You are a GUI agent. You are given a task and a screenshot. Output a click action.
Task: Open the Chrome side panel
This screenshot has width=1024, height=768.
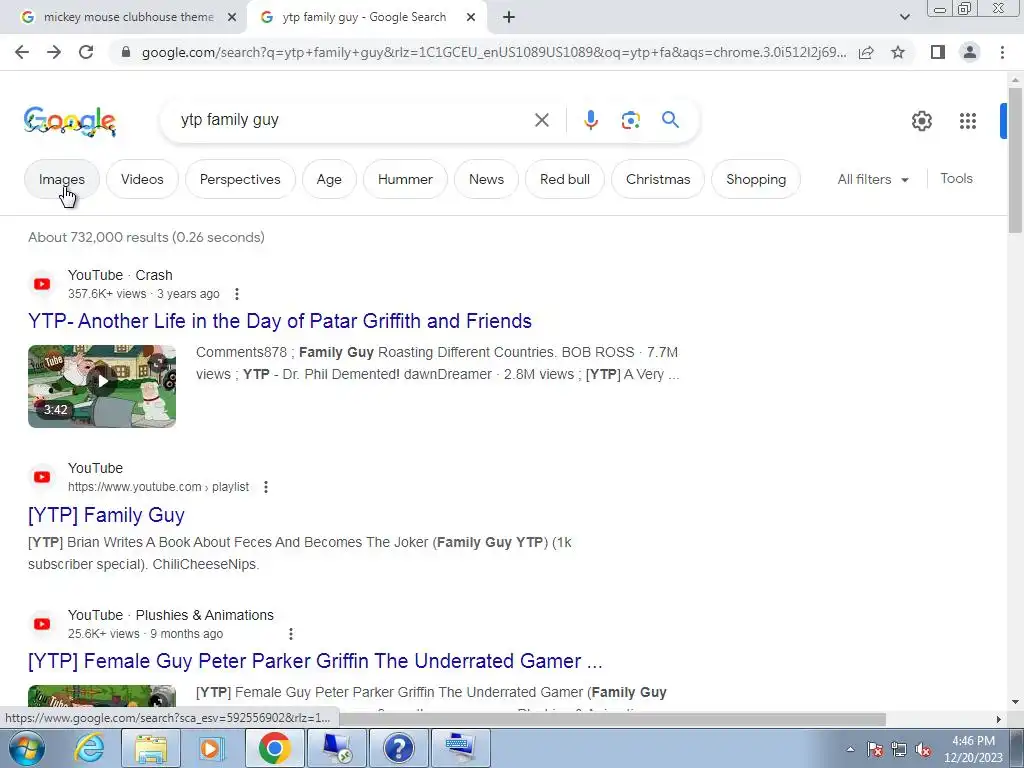pos(938,52)
